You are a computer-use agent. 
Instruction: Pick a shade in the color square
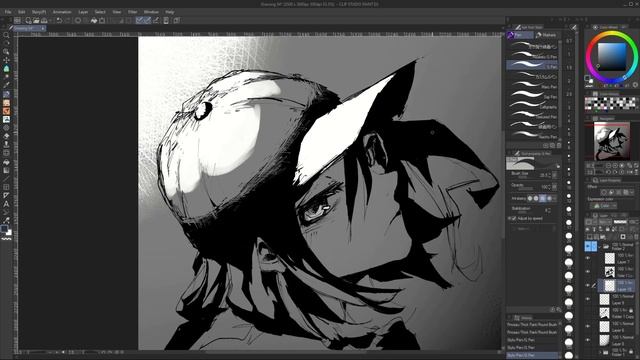click(x=611, y=57)
